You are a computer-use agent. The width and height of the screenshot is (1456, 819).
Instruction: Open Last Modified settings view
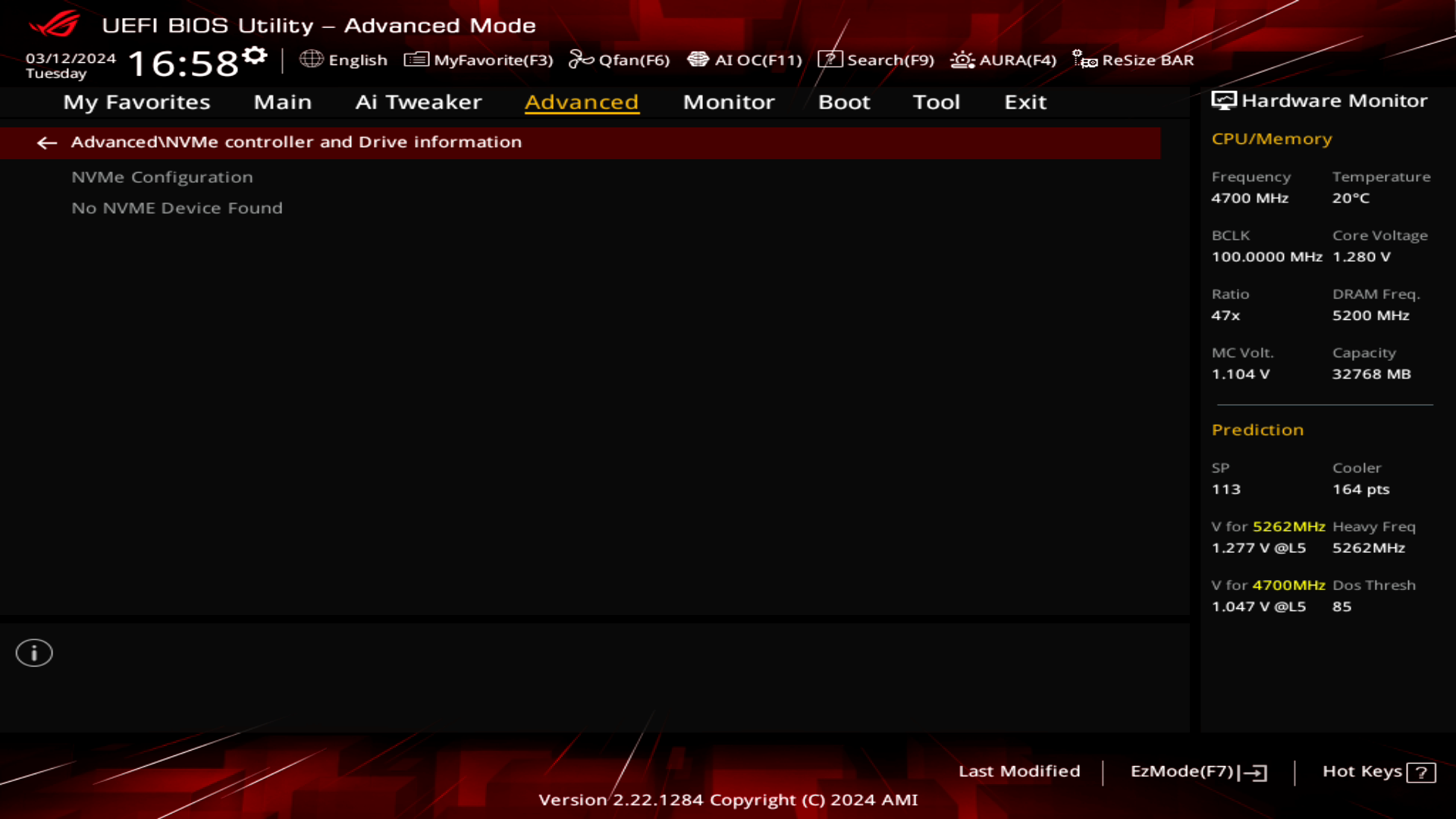[1019, 770]
